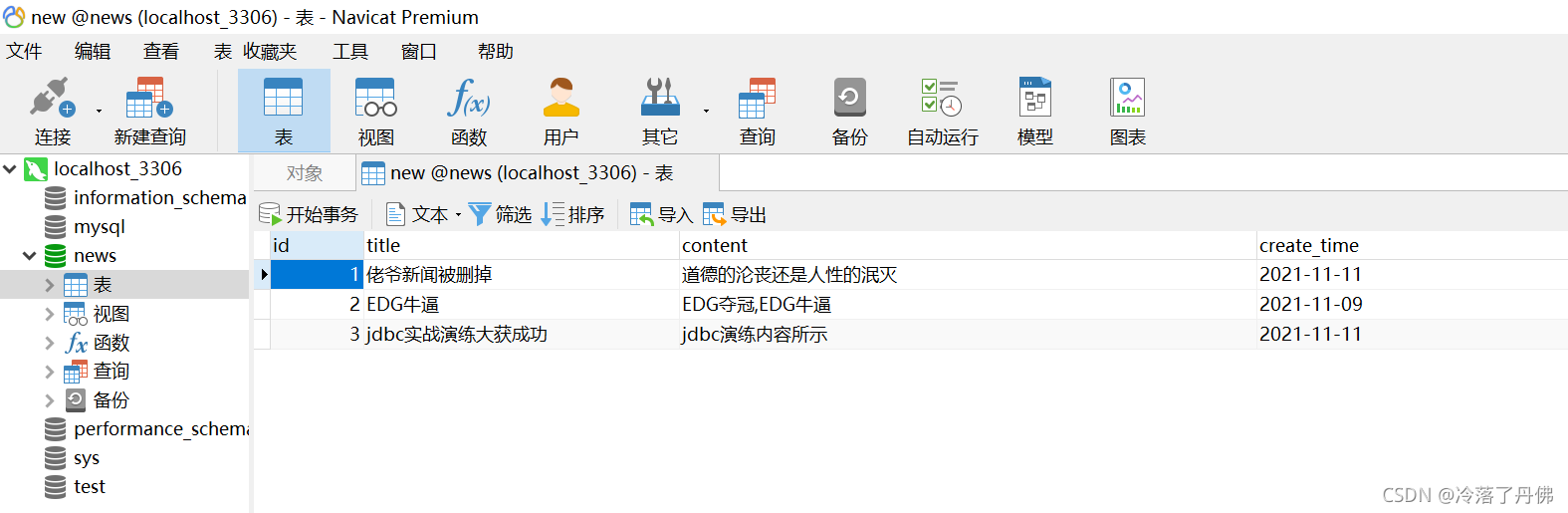
Task: Expand the Tables (表) tree node
Action: pyautogui.click(x=50, y=285)
